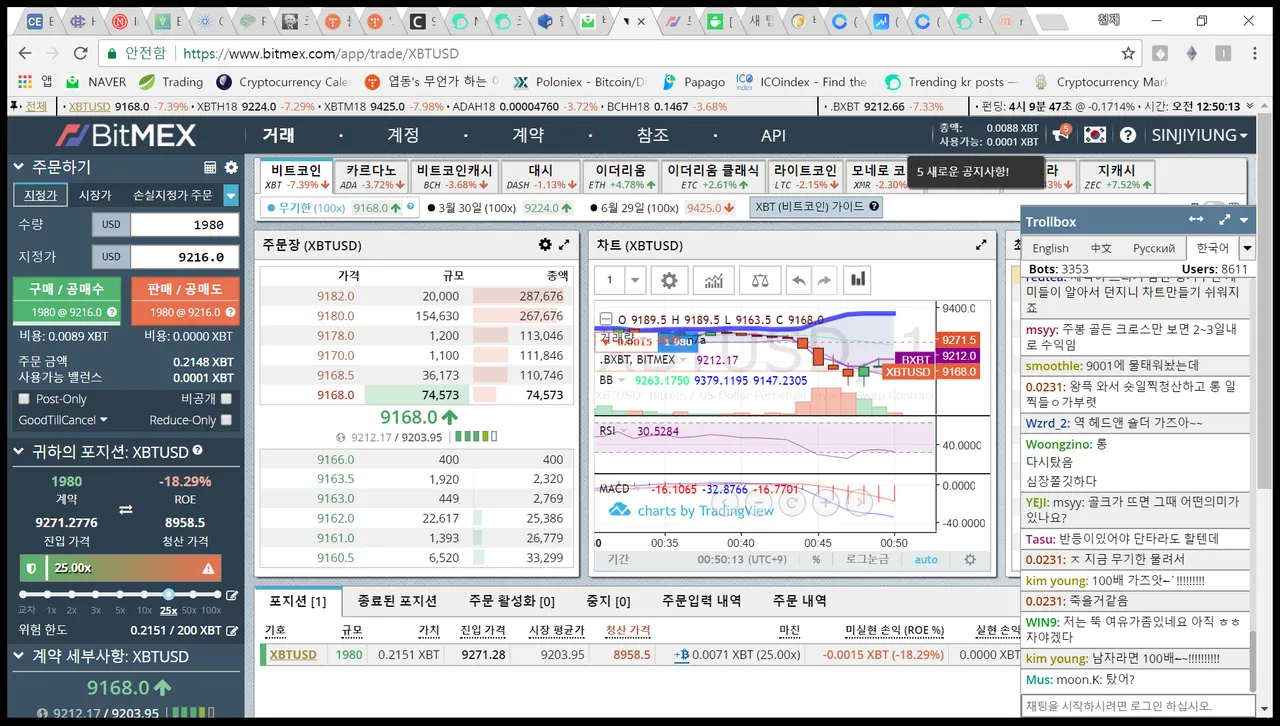Expand the order book panel to fullscreen
Viewport: 1280px width, 726px height.
[x=564, y=244]
